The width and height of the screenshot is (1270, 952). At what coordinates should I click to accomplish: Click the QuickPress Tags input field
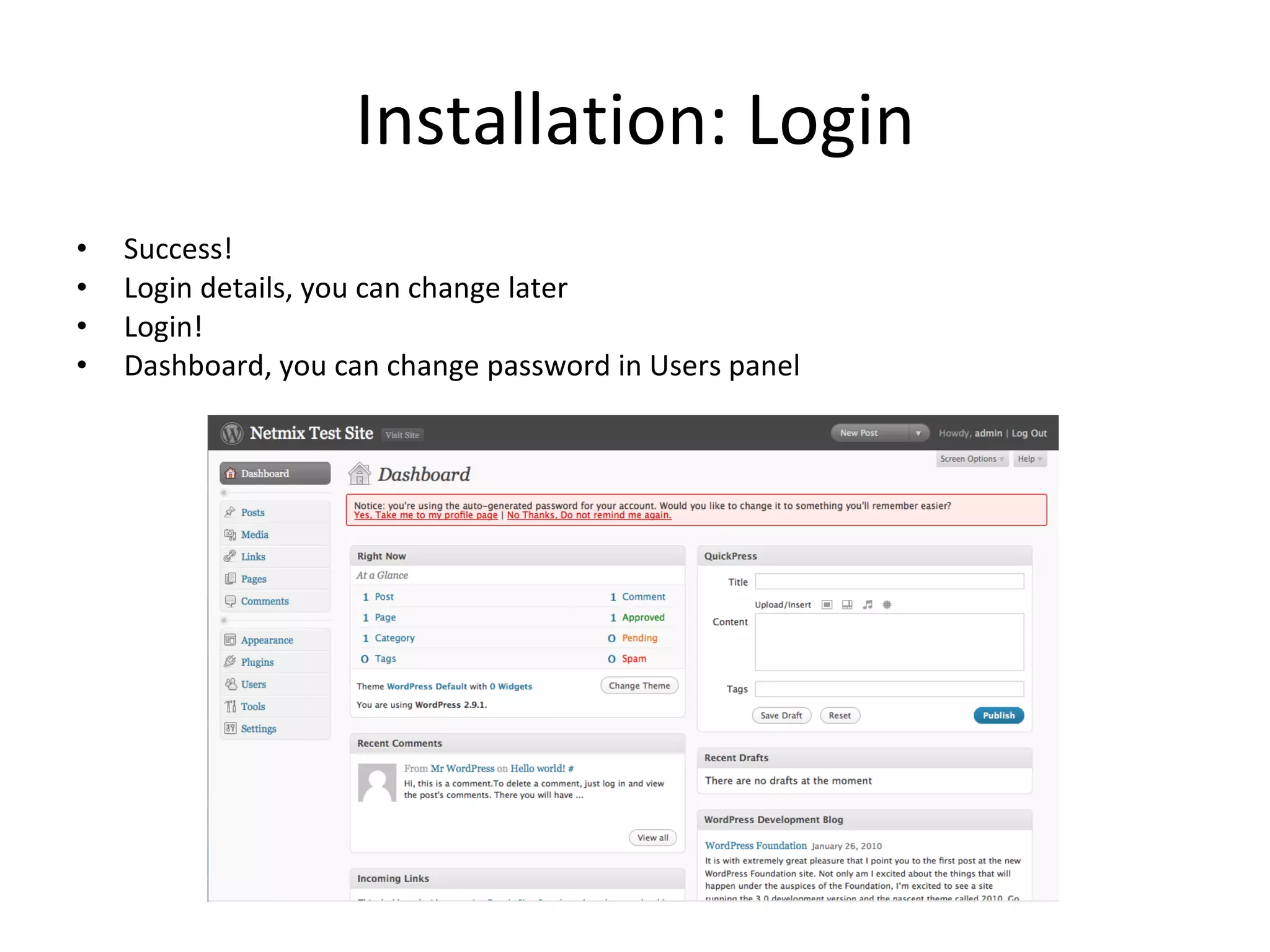(x=889, y=689)
